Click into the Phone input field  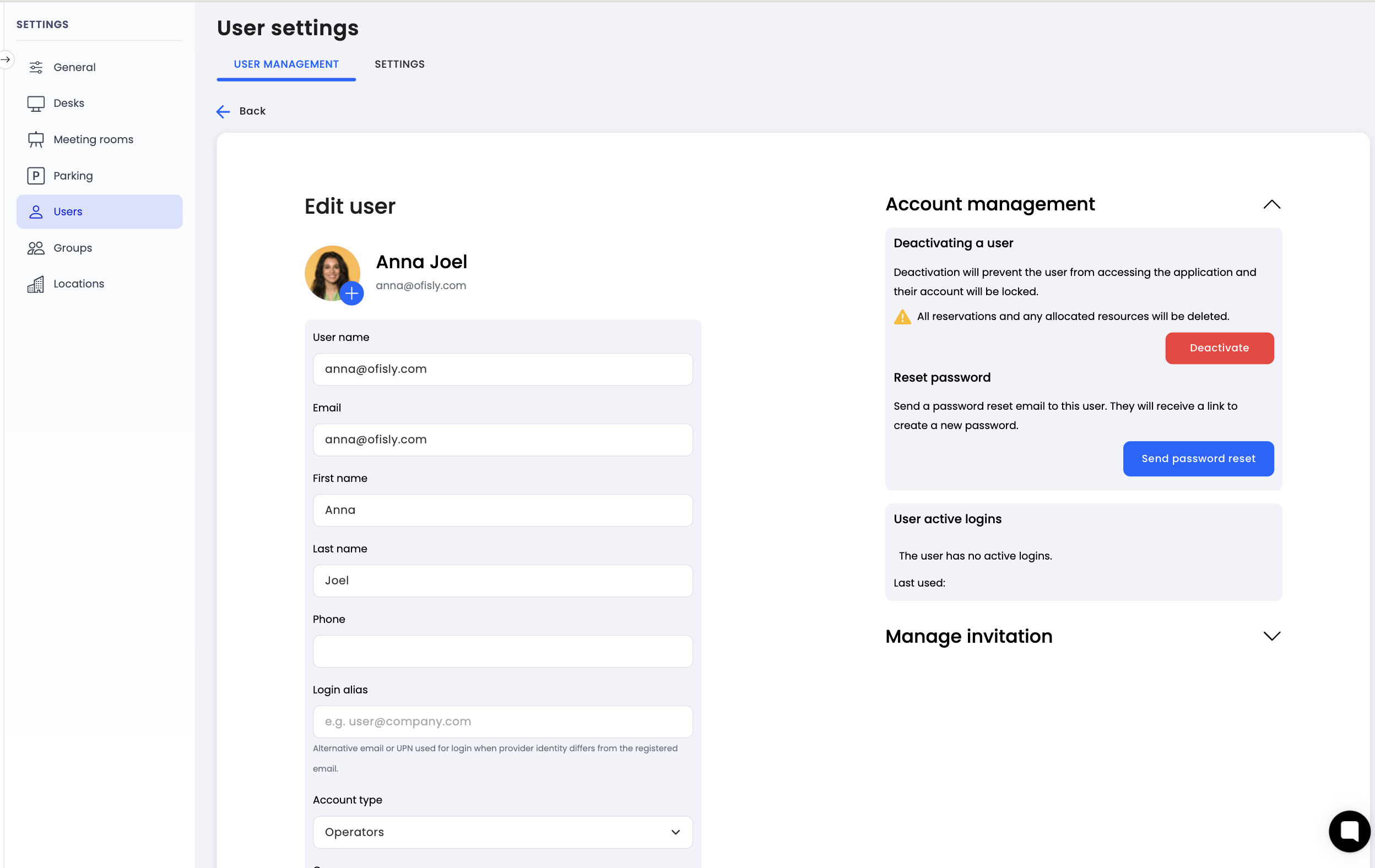pyautogui.click(x=502, y=652)
